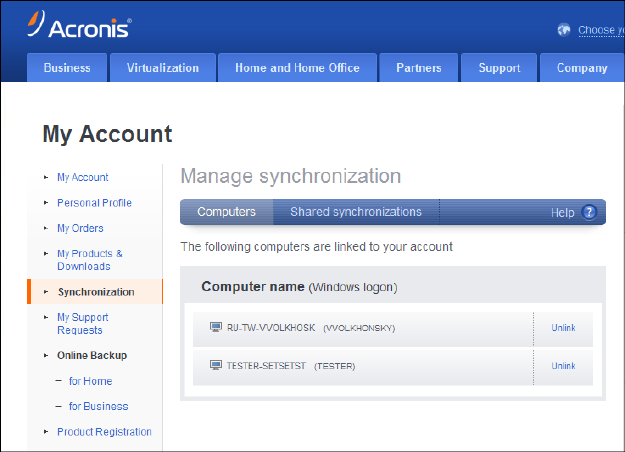Click the RU-TW-VVOLKHOSK computer icon
Viewport: 625px width, 452px height.
[x=215, y=327]
